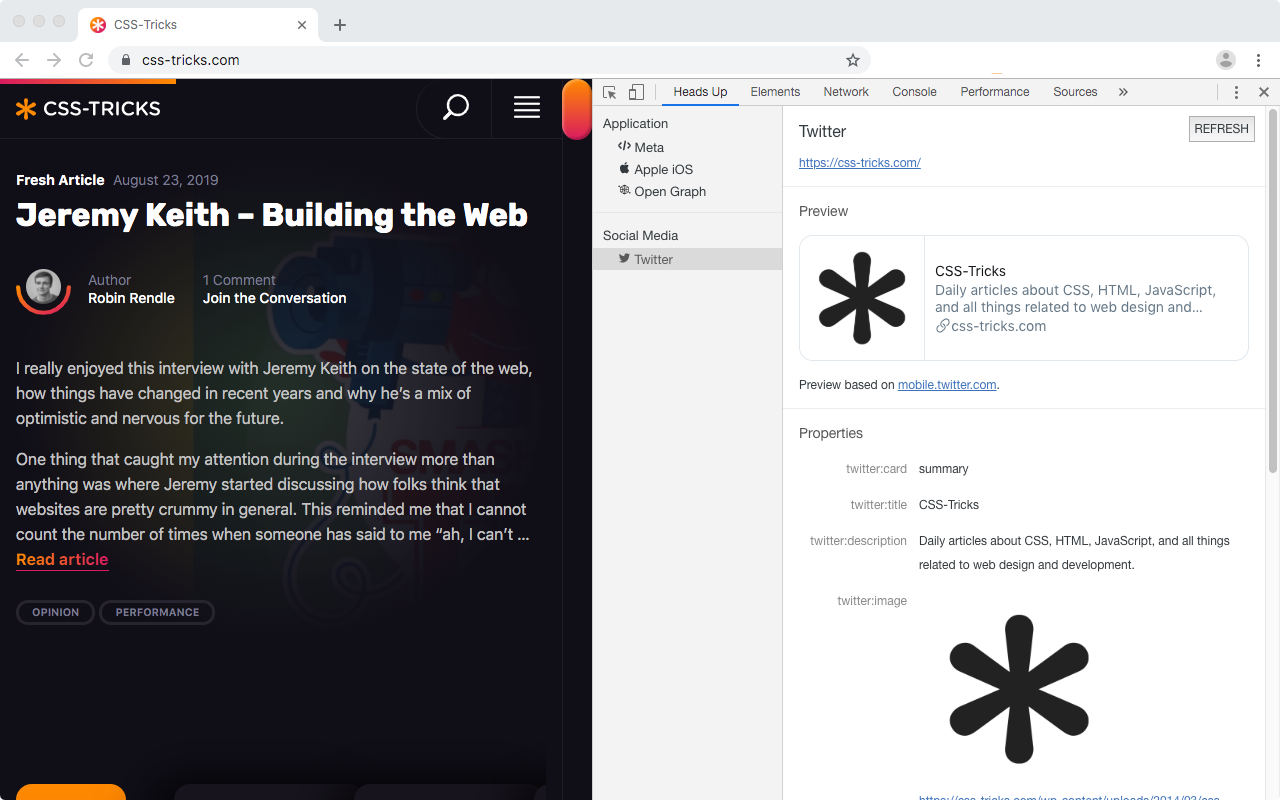Click the REFRESH button
This screenshot has height=800, width=1280.
1221,129
